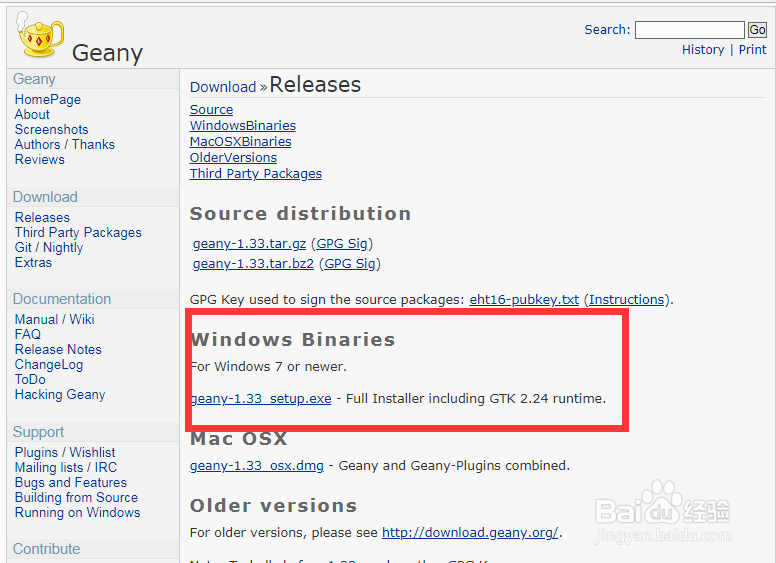The image size is (776, 563).
Task: Click the Documentation sidebar heading
Action: [x=62, y=299]
